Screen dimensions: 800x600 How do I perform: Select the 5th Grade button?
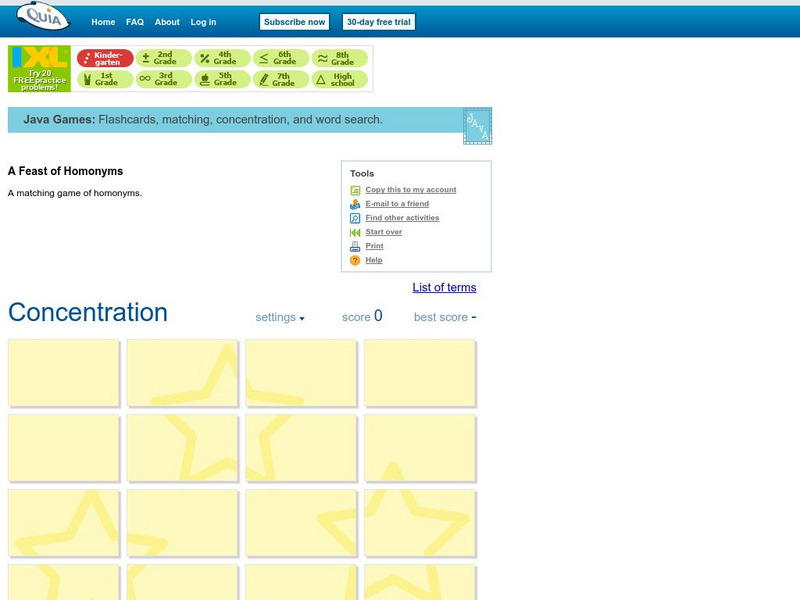[x=222, y=79]
